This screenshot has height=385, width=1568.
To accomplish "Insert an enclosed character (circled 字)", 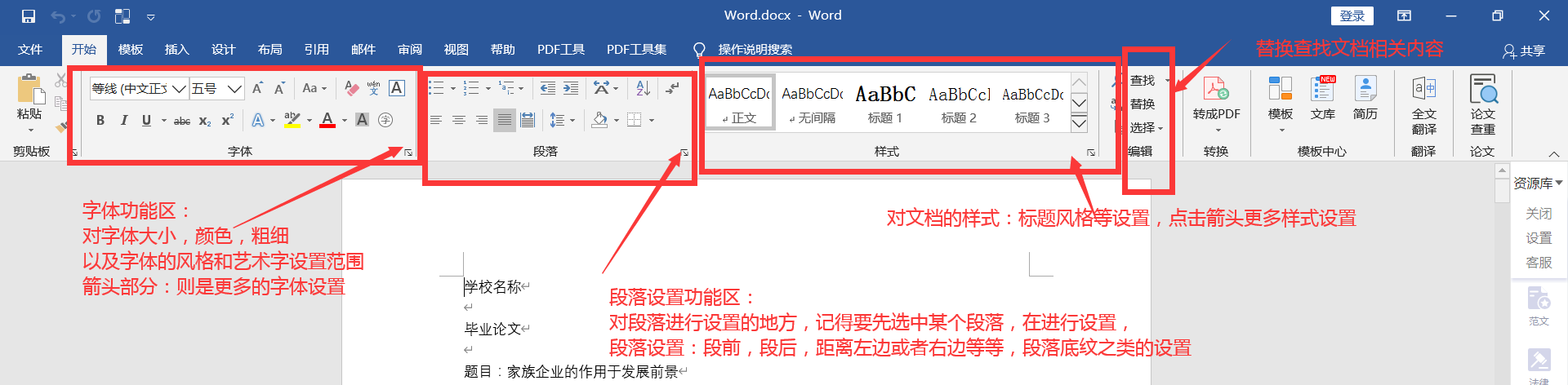I will [385, 120].
